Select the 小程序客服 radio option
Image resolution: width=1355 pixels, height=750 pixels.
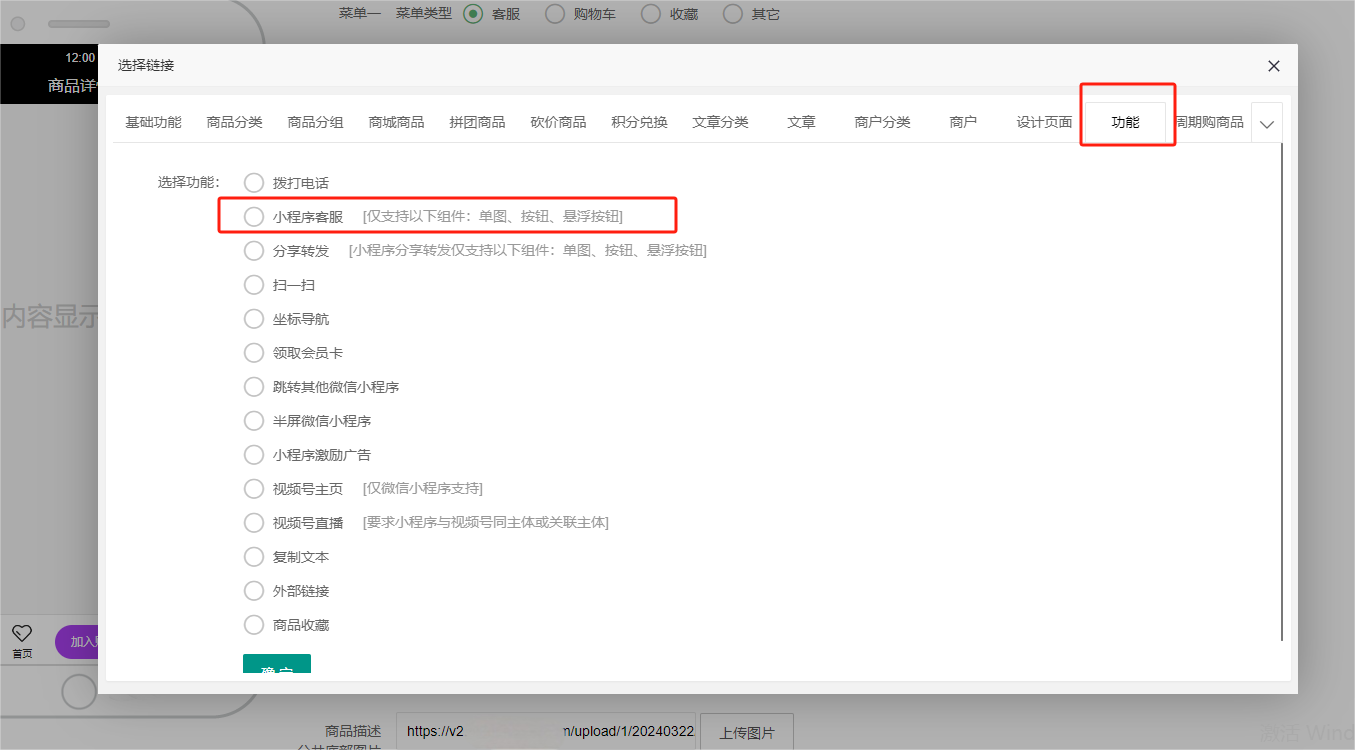click(x=254, y=217)
